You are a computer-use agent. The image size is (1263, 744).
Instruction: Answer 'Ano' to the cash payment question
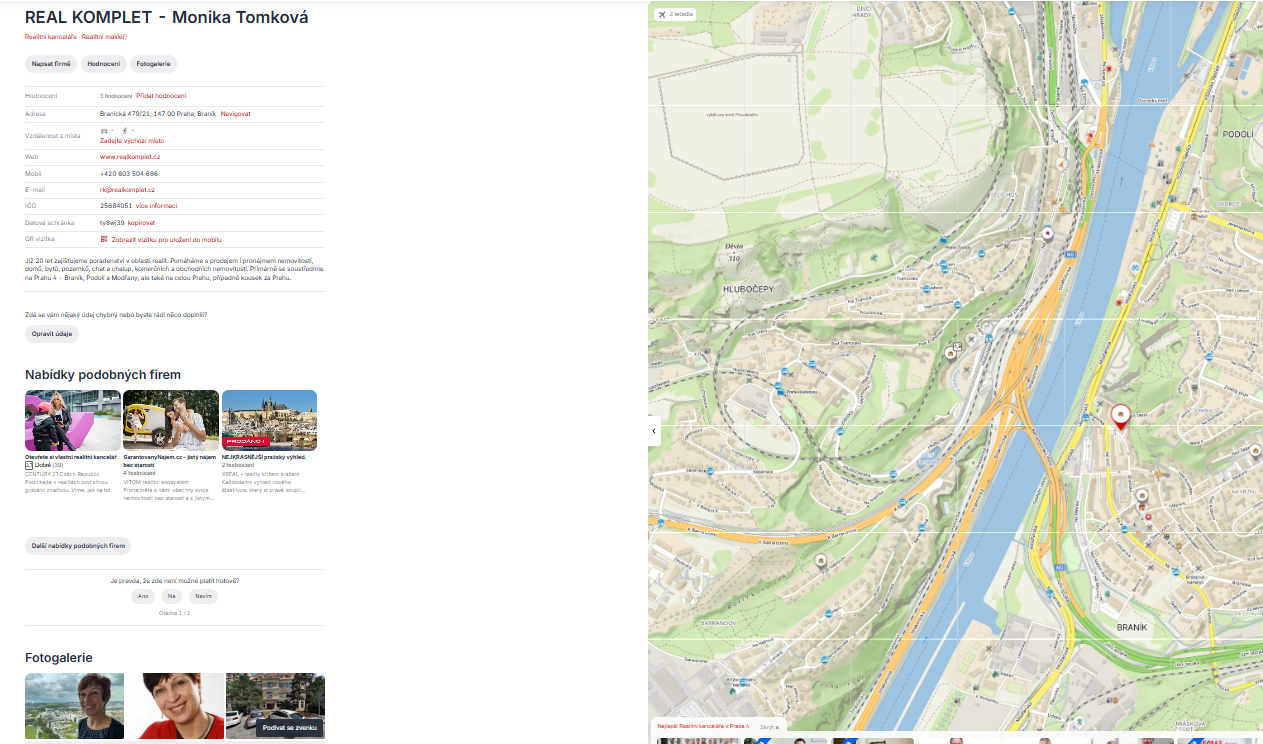click(x=143, y=596)
